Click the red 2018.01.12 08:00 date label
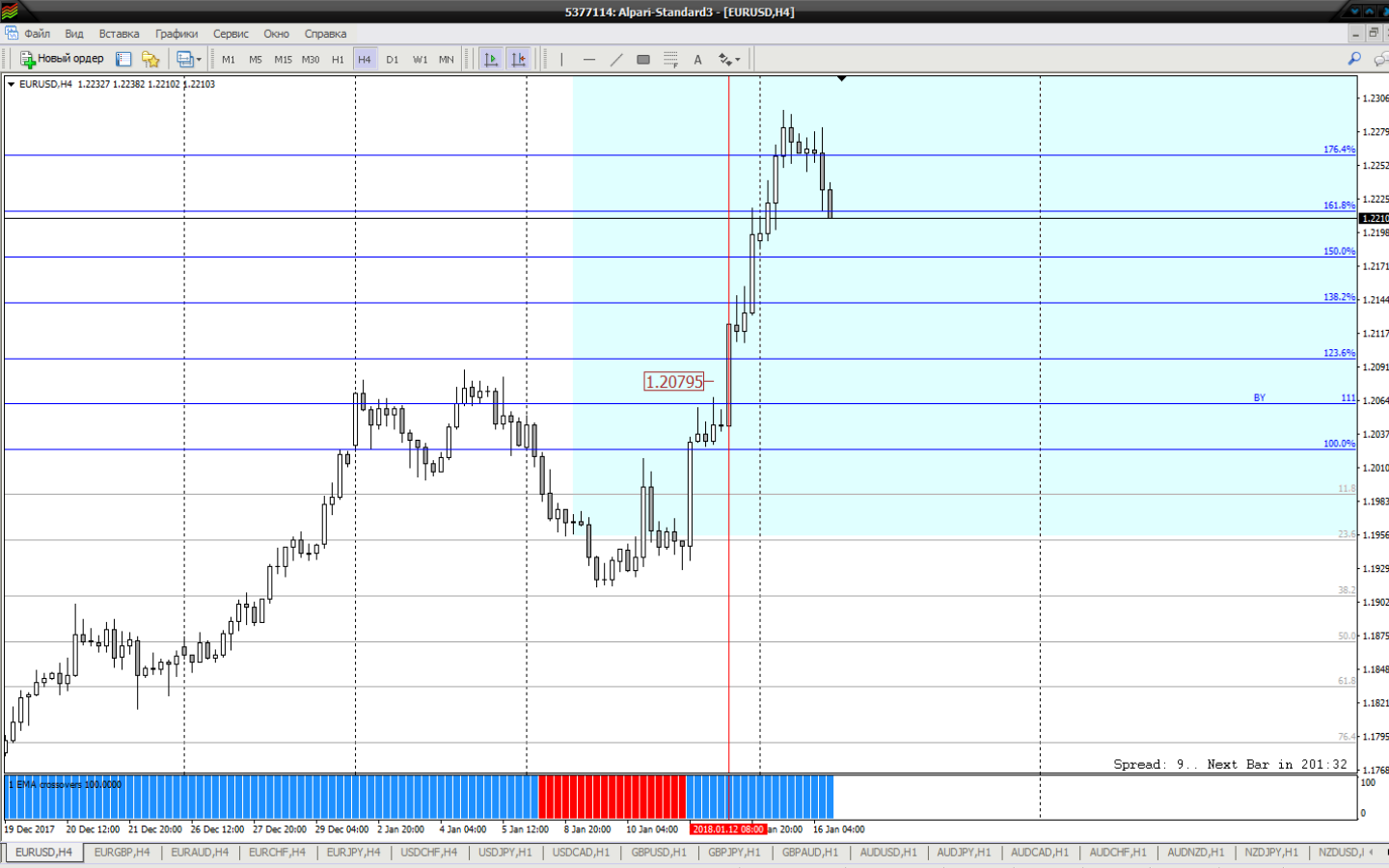 coord(728,829)
